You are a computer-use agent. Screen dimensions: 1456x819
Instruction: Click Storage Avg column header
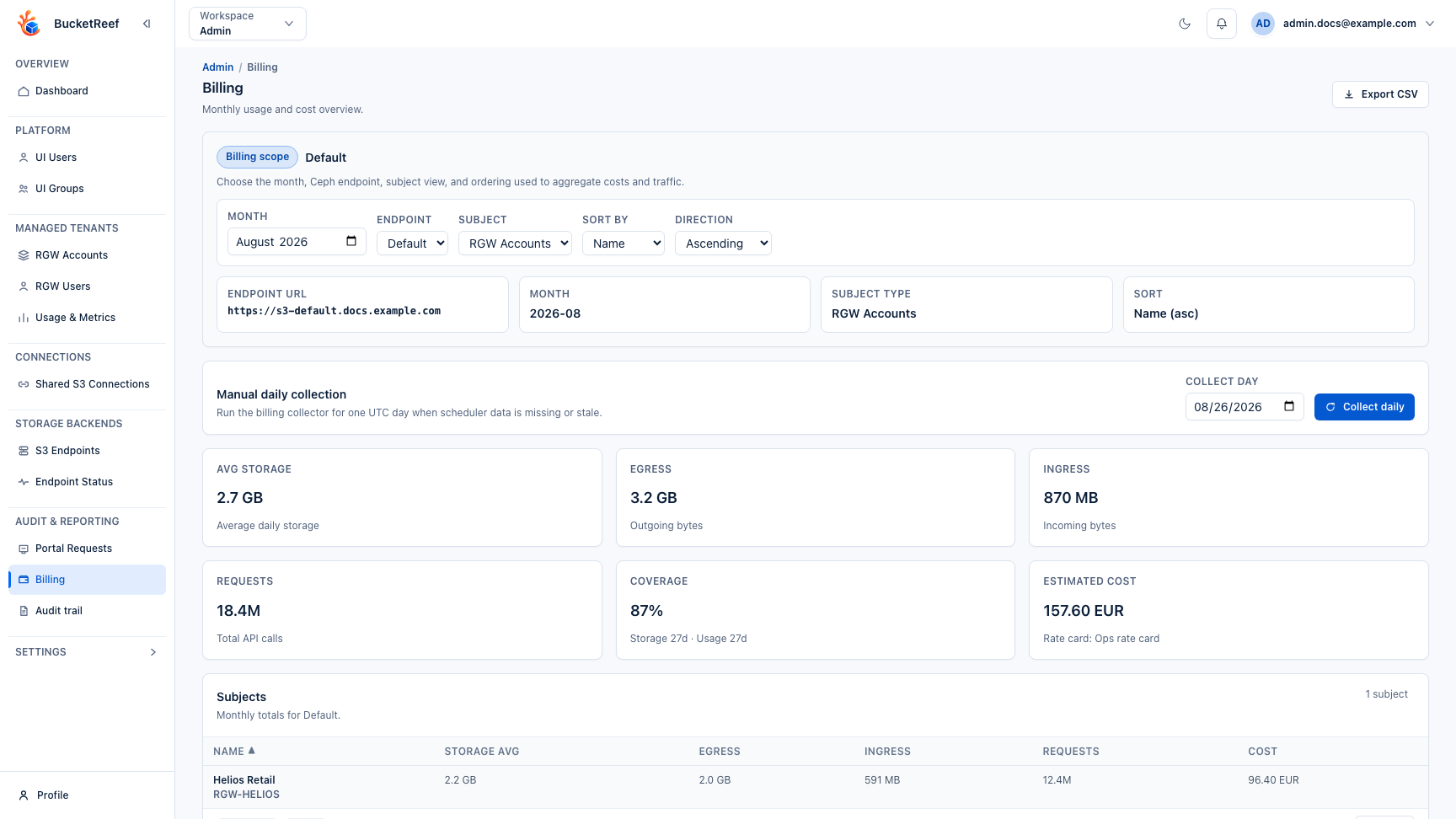[482, 752]
